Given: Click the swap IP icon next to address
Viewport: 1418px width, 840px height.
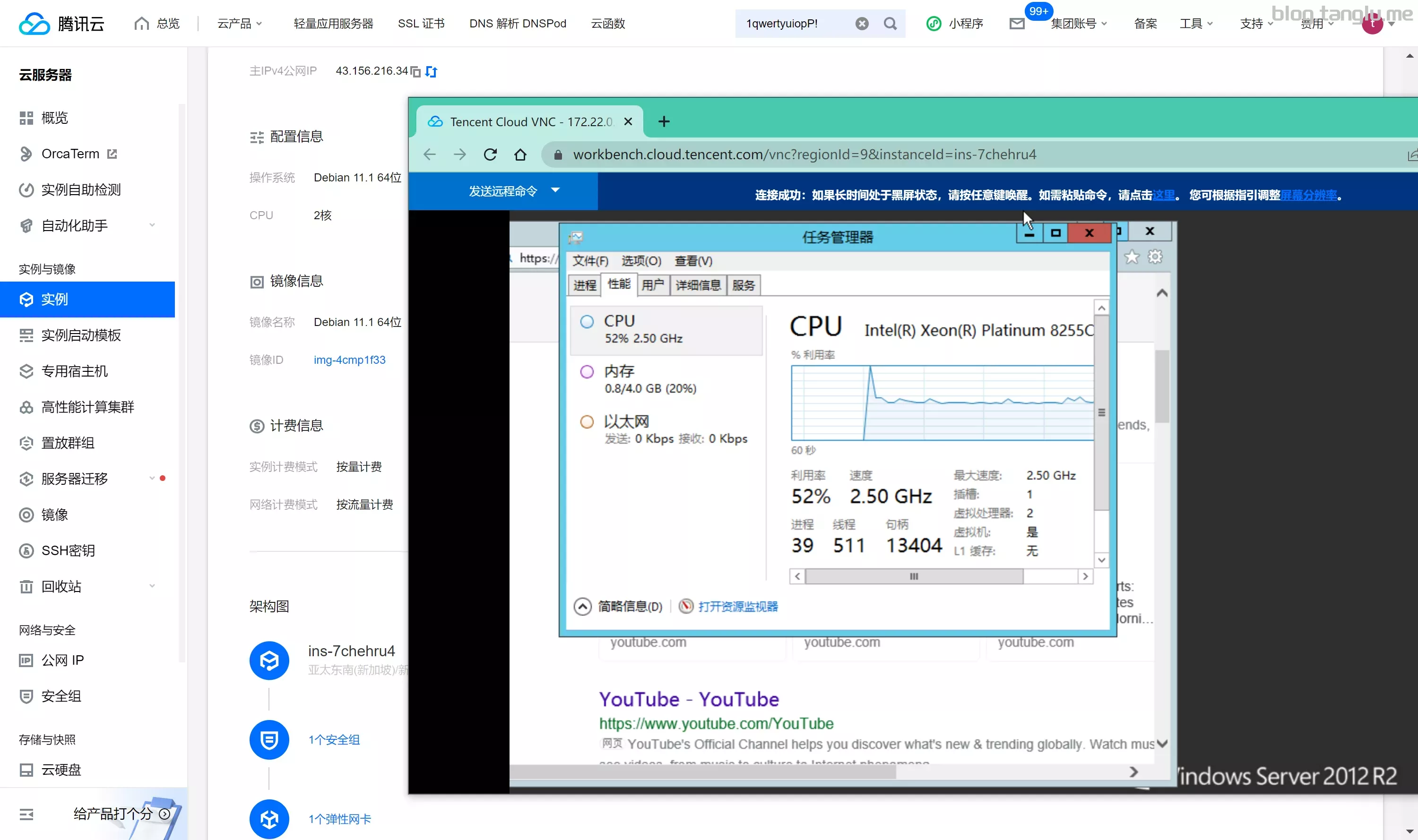Looking at the screenshot, I should point(432,71).
